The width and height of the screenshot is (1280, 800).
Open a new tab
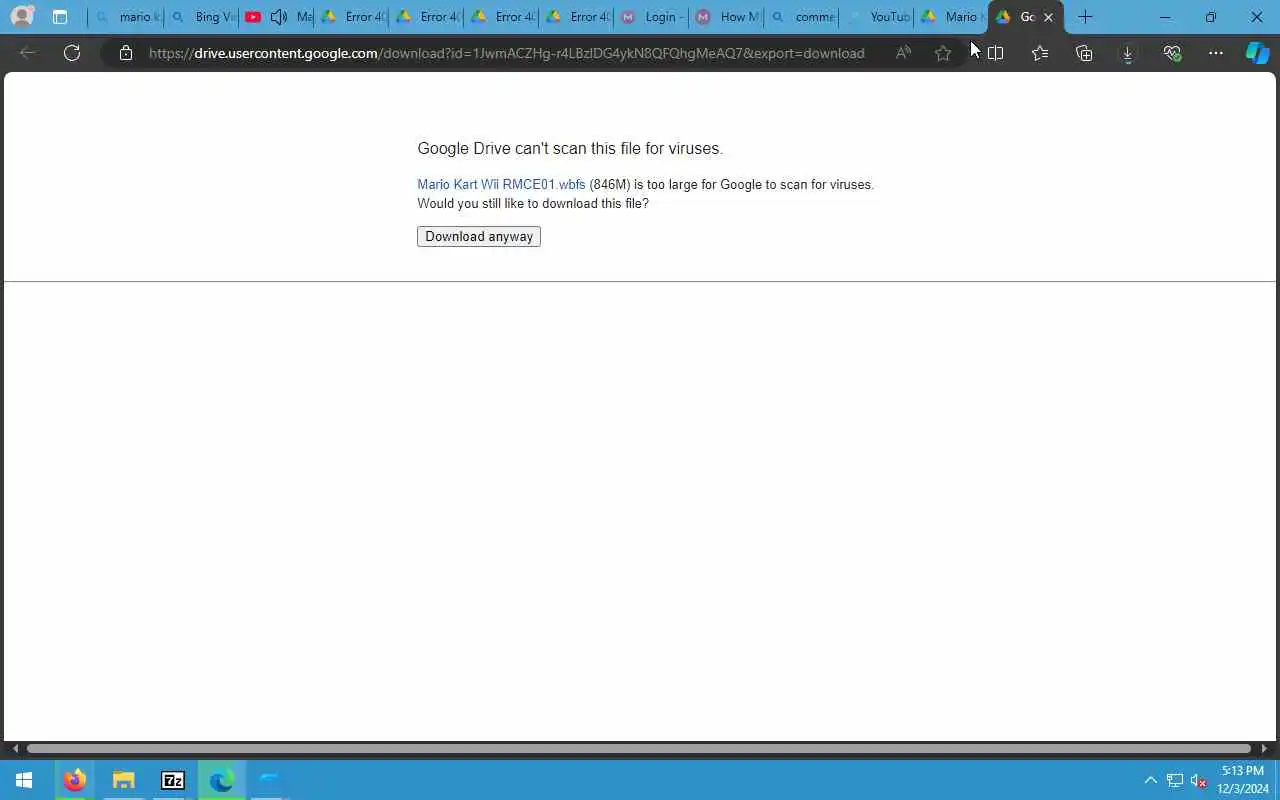tap(1085, 17)
